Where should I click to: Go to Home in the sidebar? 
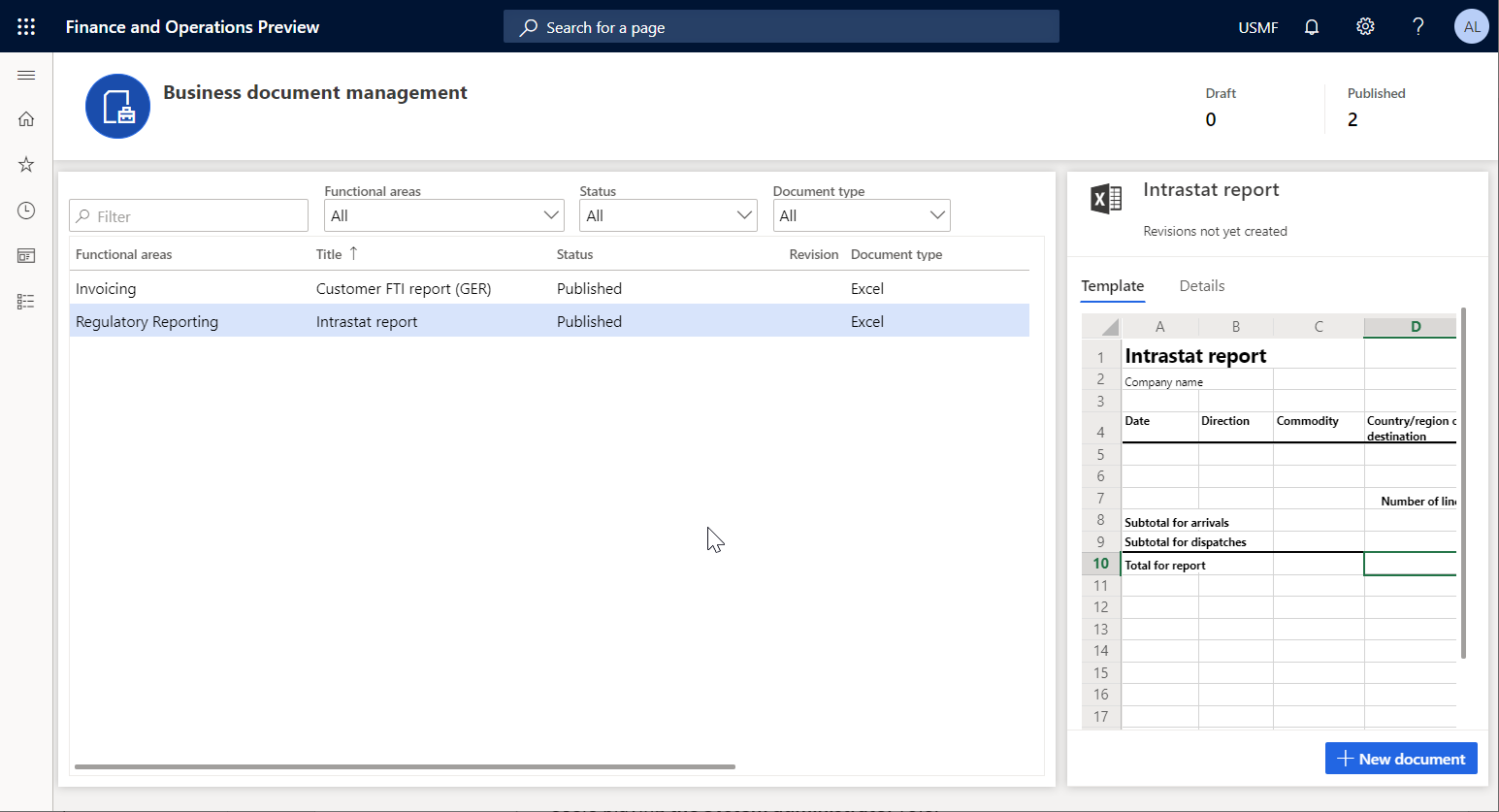click(x=26, y=119)
